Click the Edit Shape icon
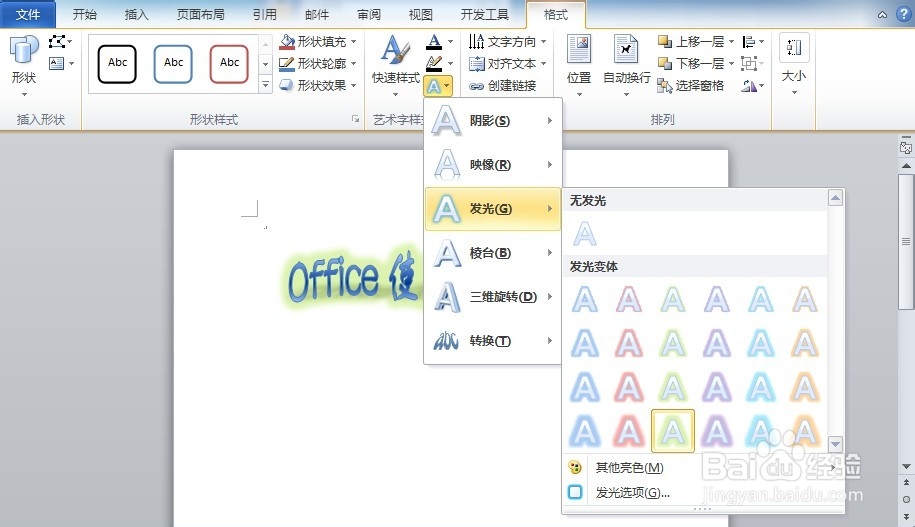 [x=60, y=41]
